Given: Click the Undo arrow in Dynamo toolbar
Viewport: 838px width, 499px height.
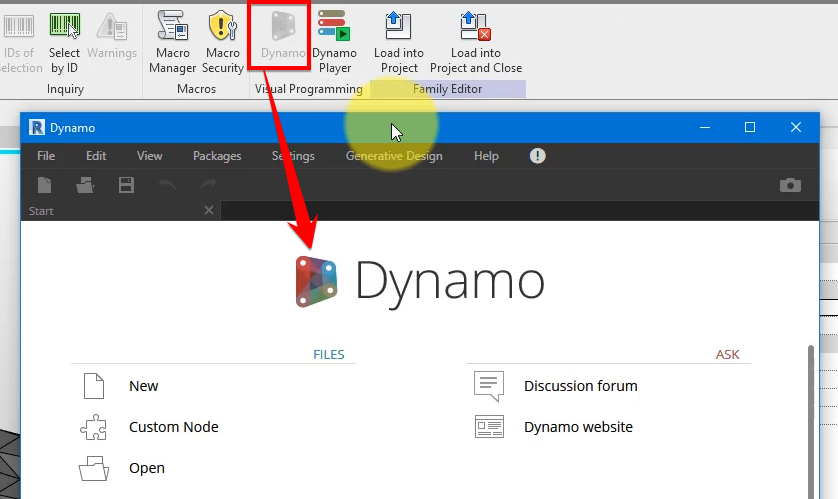Looking at the screenshot, I should [x=167, y=185].
